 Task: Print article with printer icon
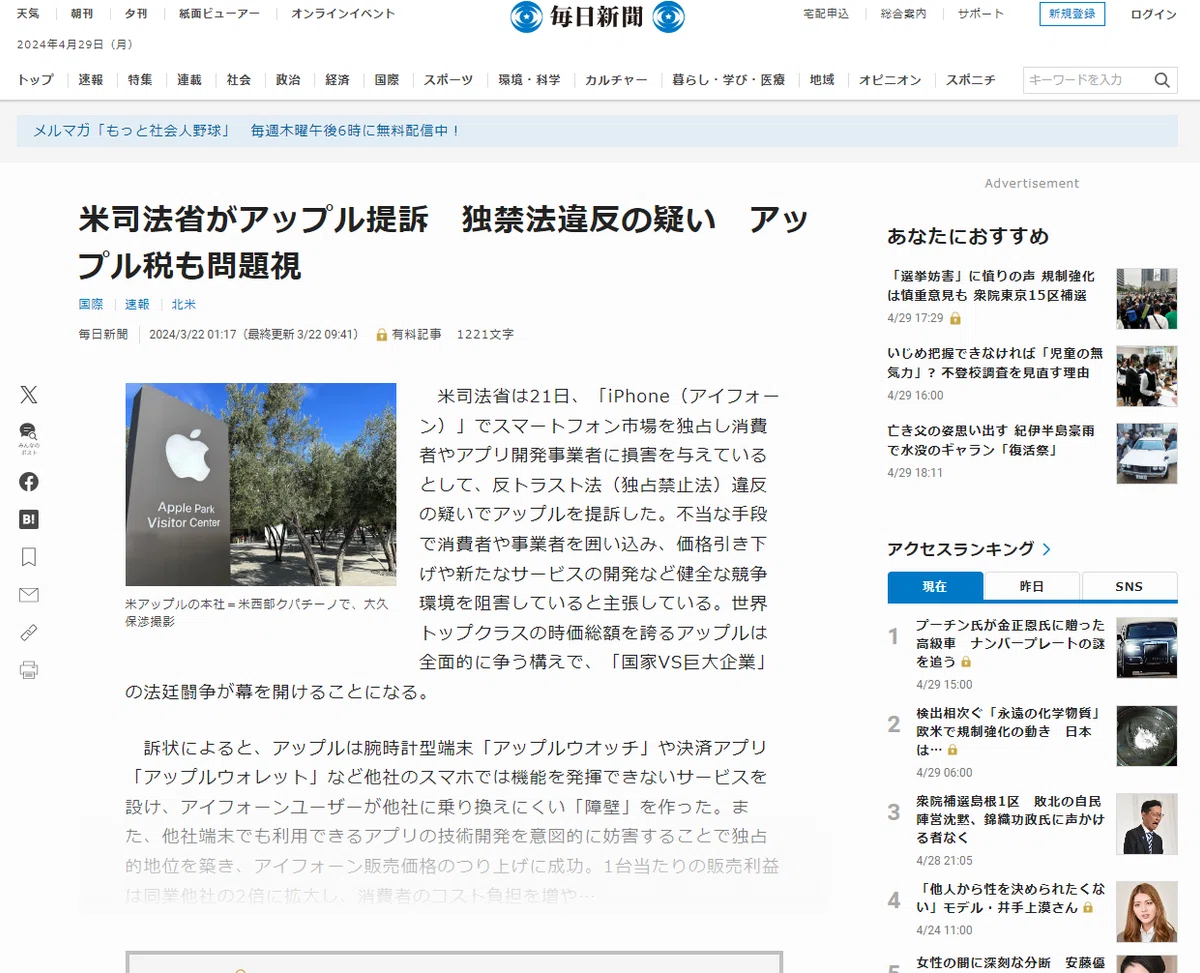click(28, 670)
